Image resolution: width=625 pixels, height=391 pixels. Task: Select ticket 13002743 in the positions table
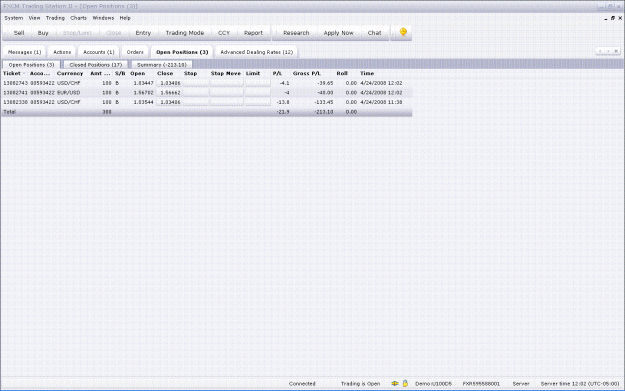16,83
